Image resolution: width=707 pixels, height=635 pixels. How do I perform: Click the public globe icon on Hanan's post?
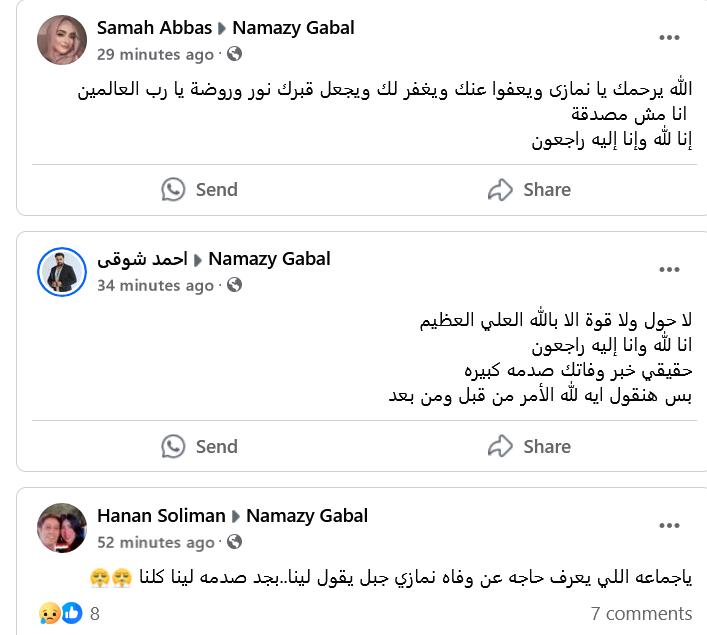click(235, 542)
